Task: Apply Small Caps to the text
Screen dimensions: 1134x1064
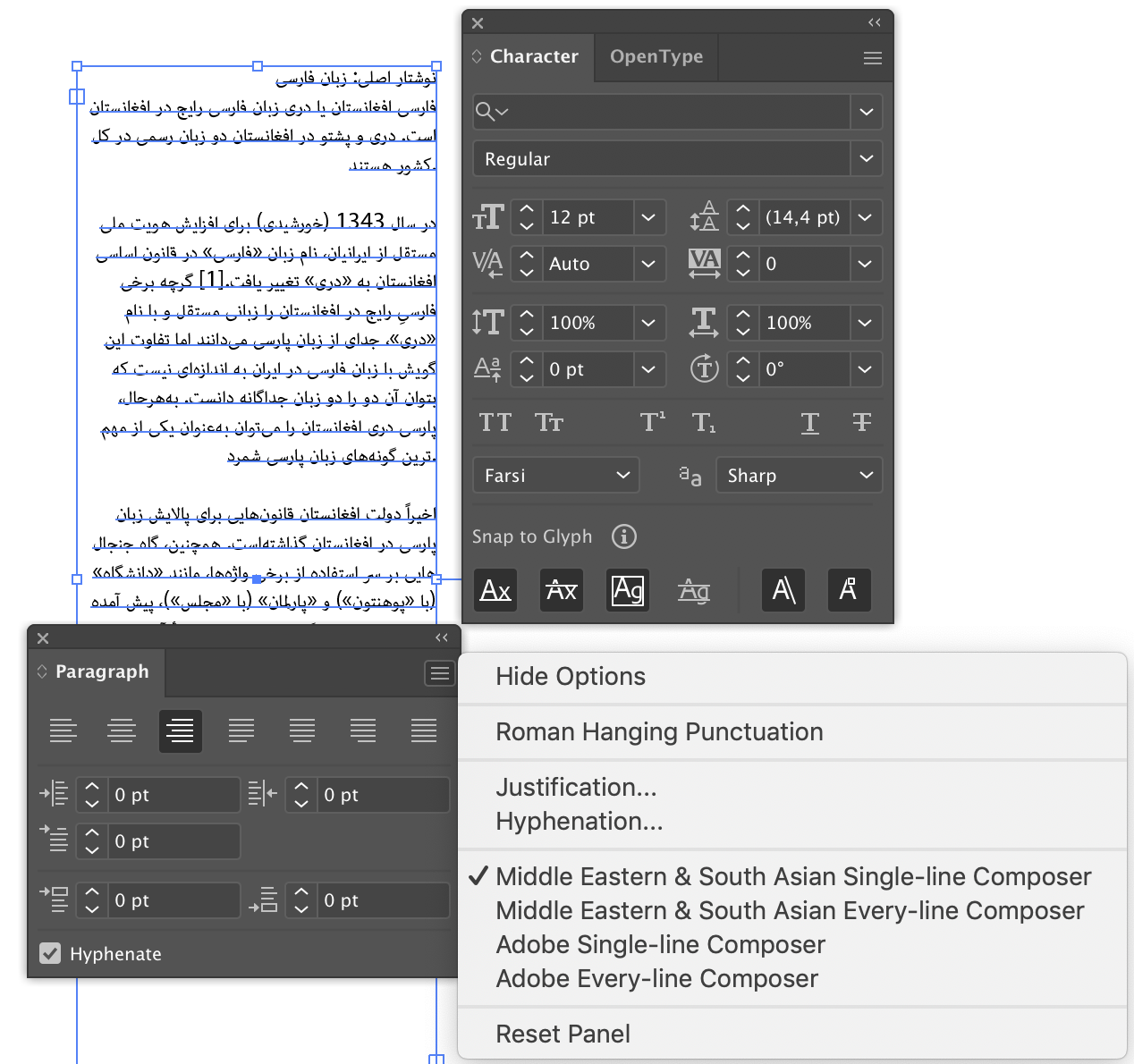Action: coord(548,421)
